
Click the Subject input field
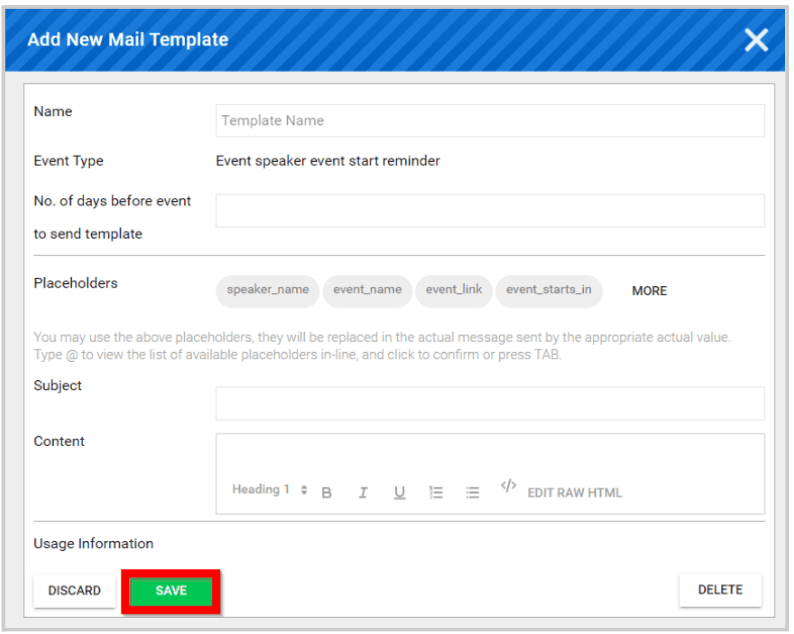490,404
